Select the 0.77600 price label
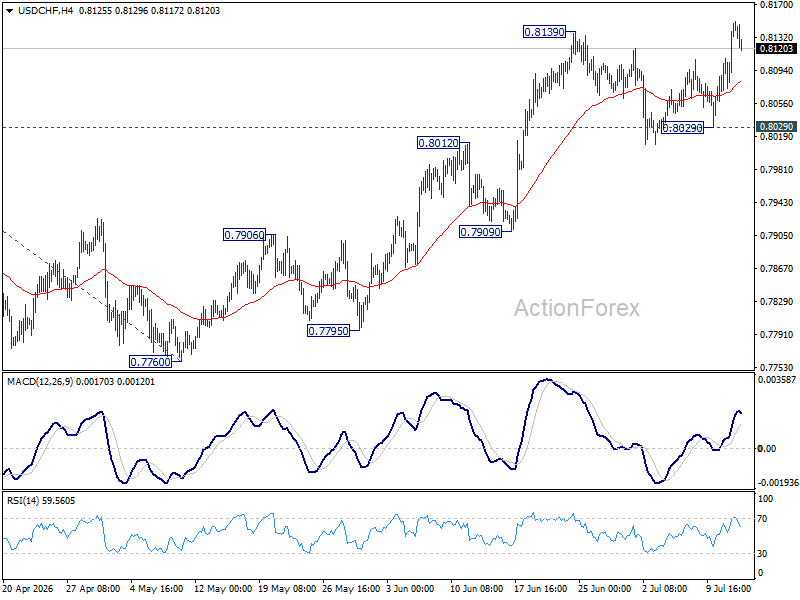Image resolution: width=800 pixels, height=600 pixels. click(151, 362)
